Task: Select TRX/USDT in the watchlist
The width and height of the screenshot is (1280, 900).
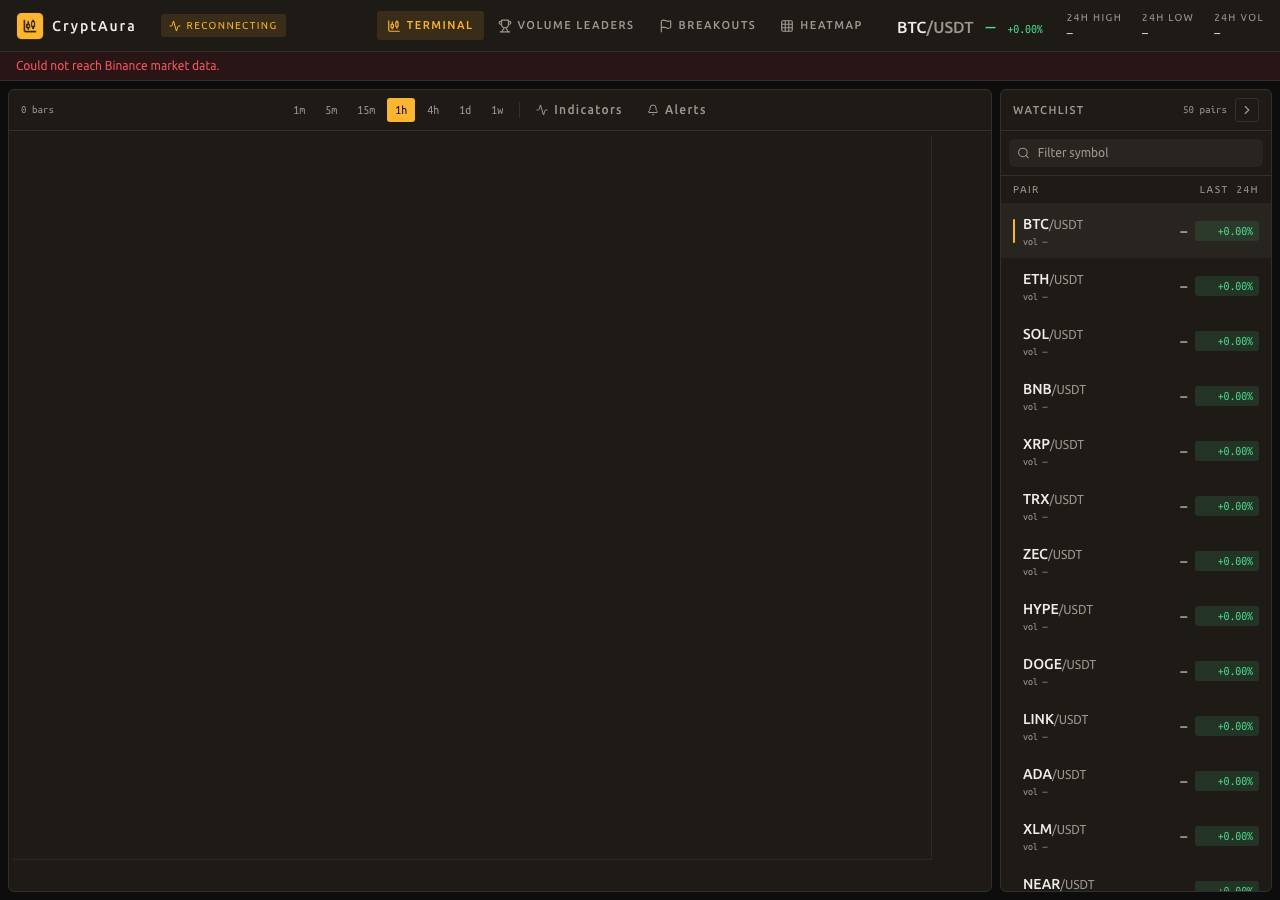Action: 1136,506
